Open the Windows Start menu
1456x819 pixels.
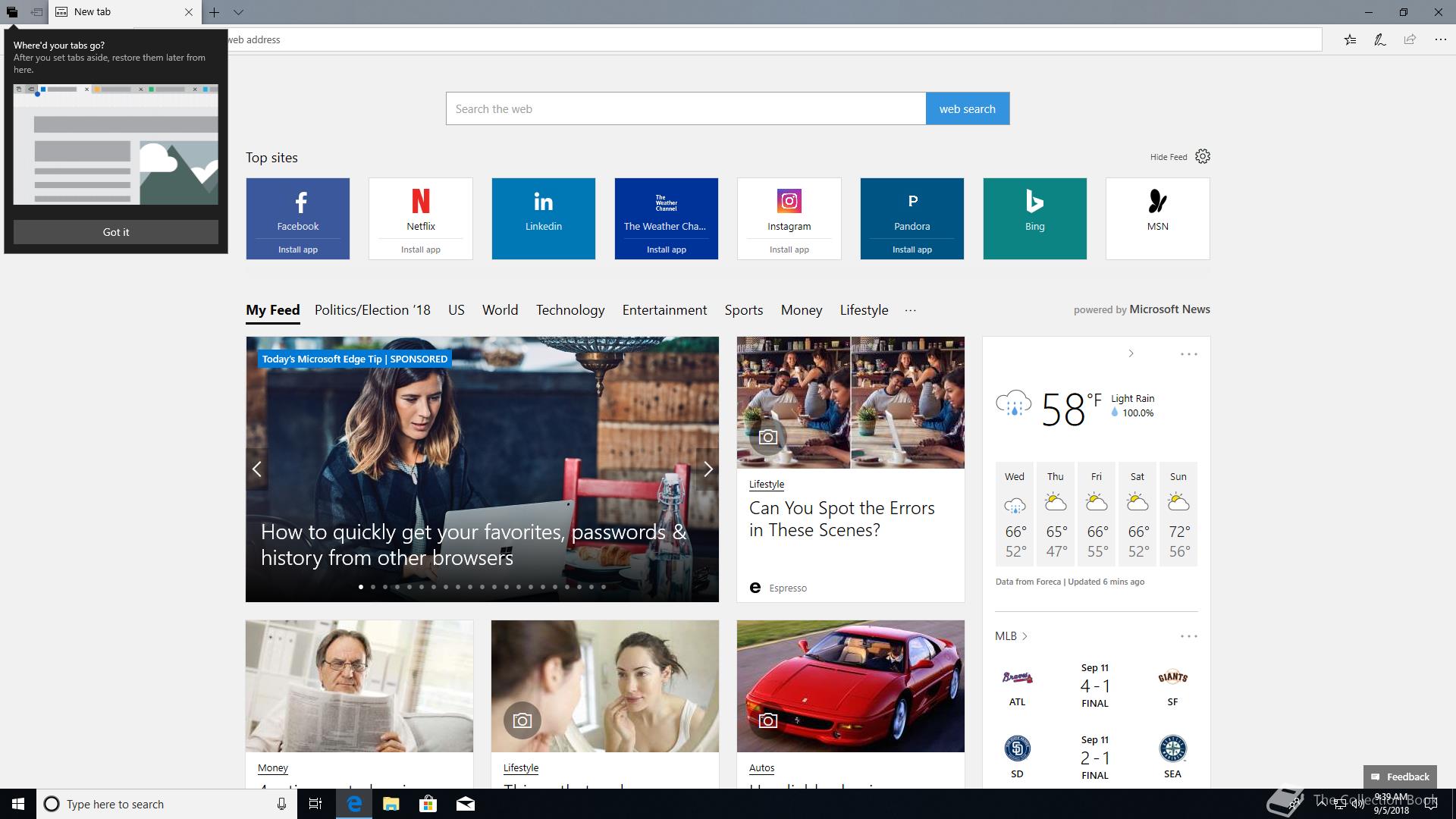18,804
